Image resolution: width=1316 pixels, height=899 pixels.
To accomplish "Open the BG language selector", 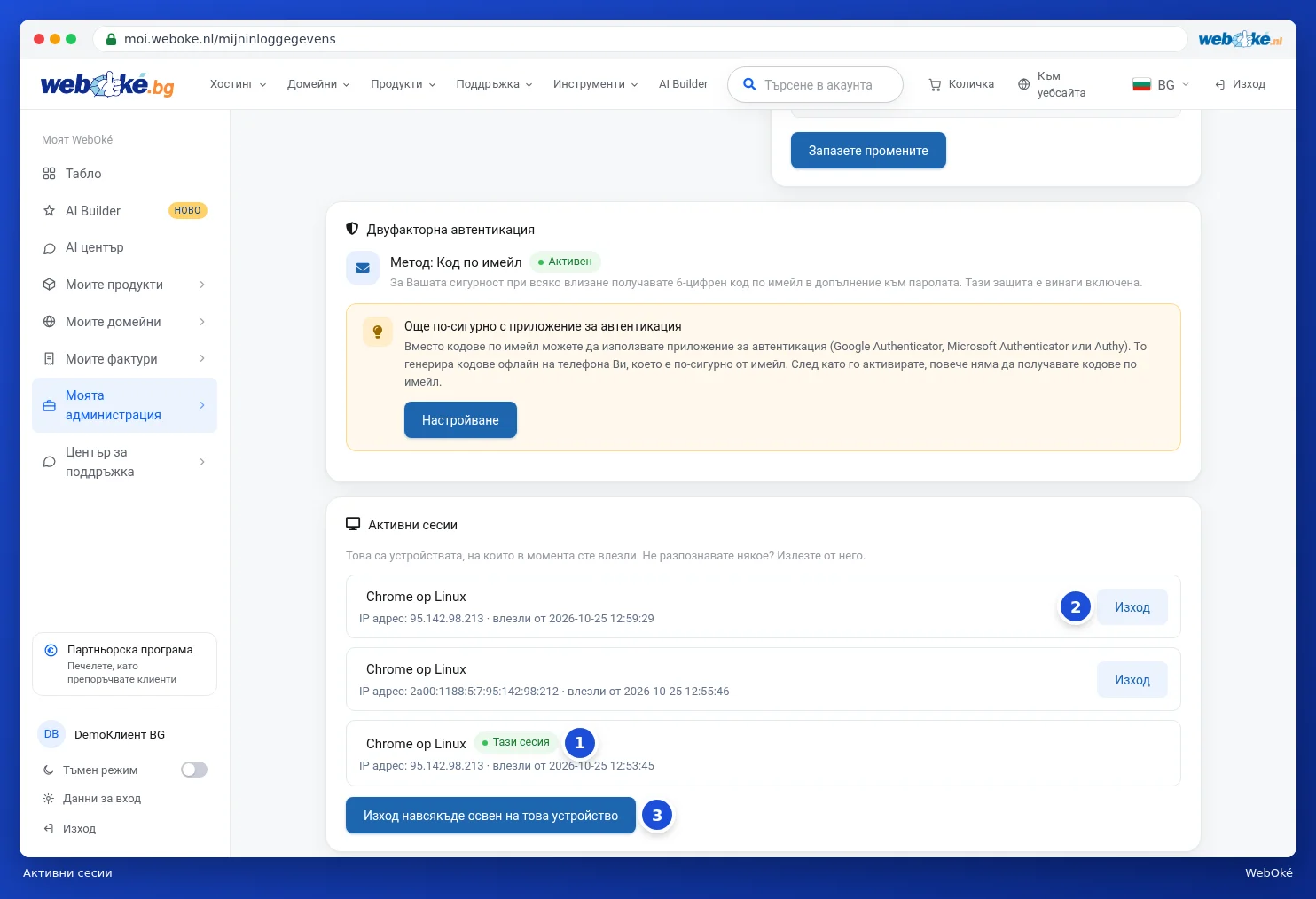I will [1160, 84].
